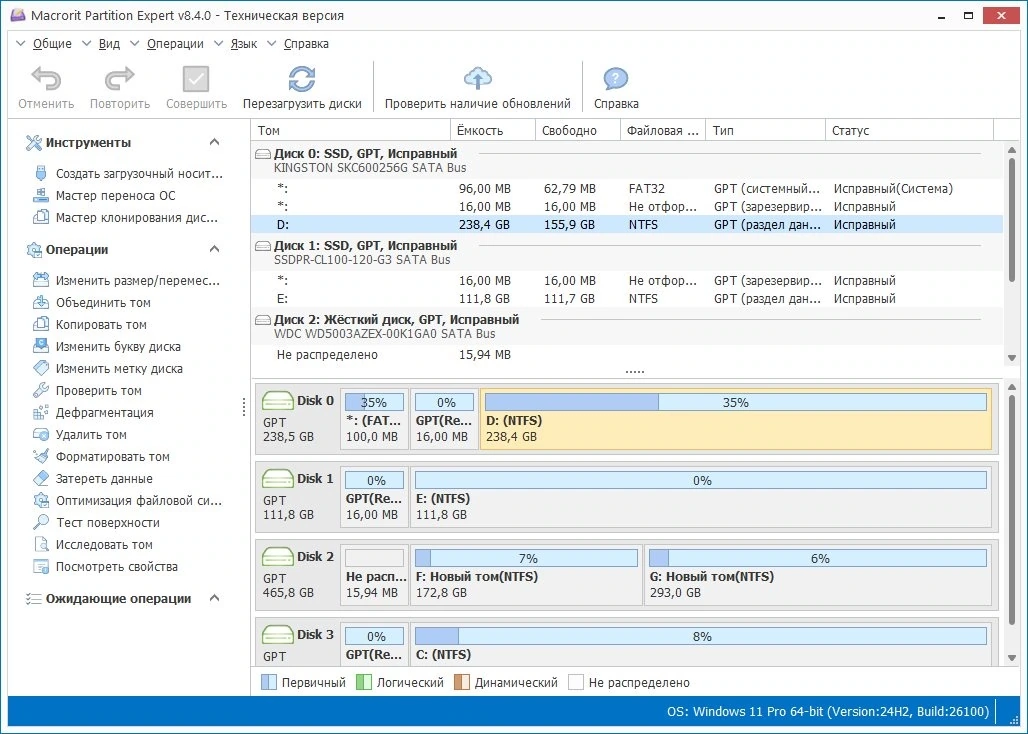Collapse the Операции panel section
Screen dimensions: 1028x734
pyautogui.click(x=214, y=249)
